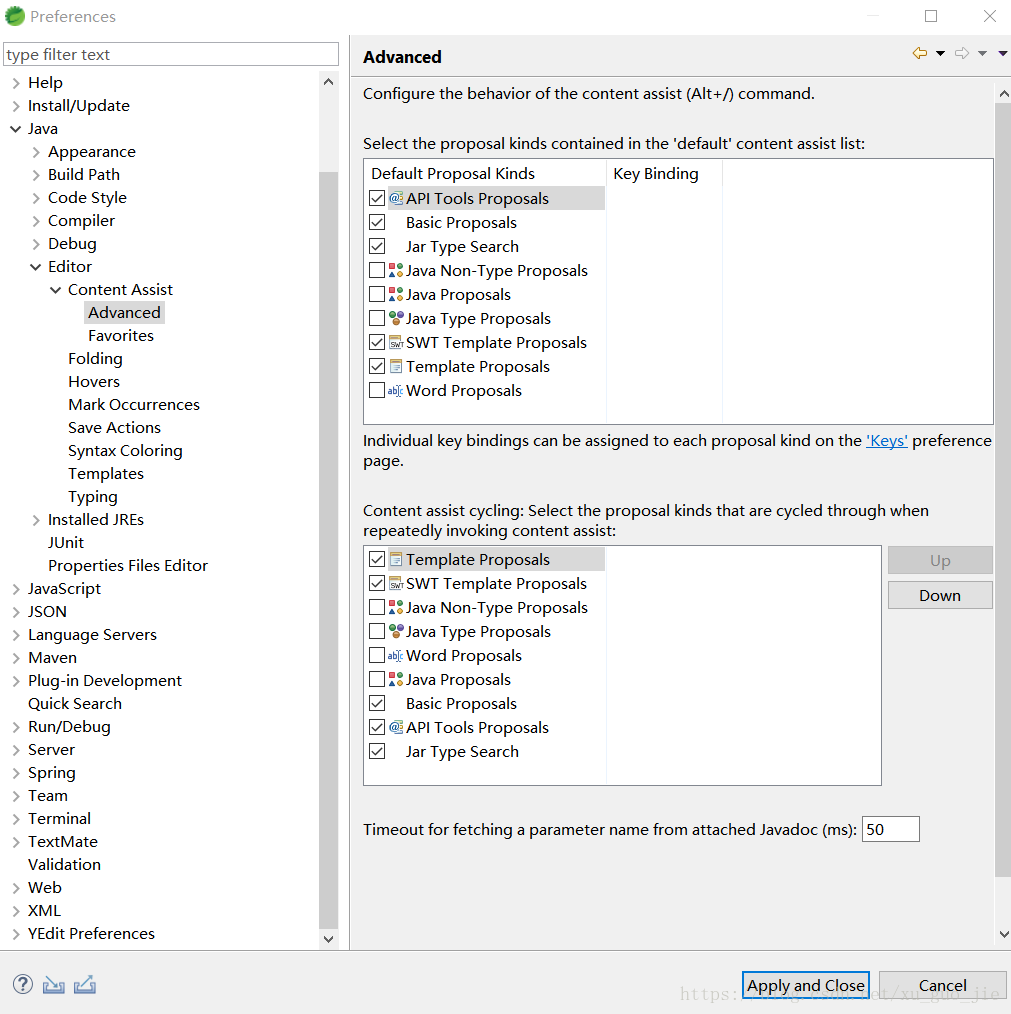Expand the Help tree node
Viewport: 1011px width, 1014px height.
tap(16, 83)
